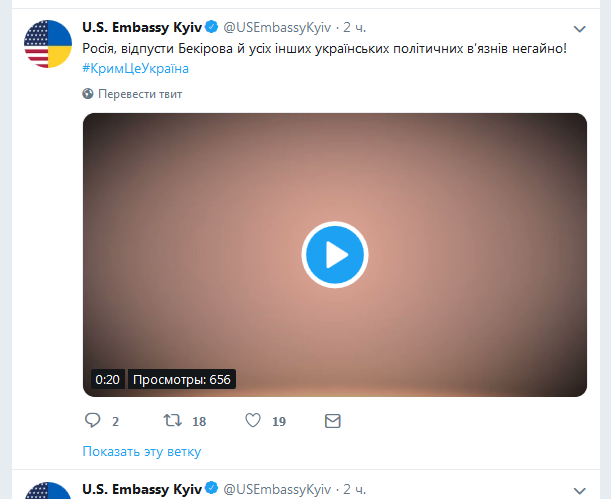Click the verified badge in the first tweet
The width and height of the screenshot is (611, 499).
tap(212, 27)
